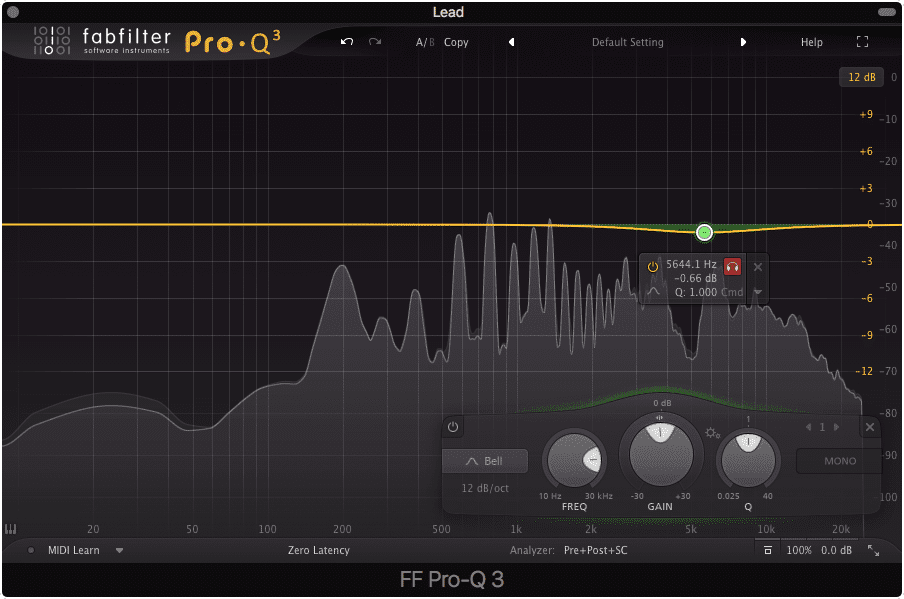Show the piano keyboard display
The width and height of the screenshot is (904, 599).
click(10, 529)
